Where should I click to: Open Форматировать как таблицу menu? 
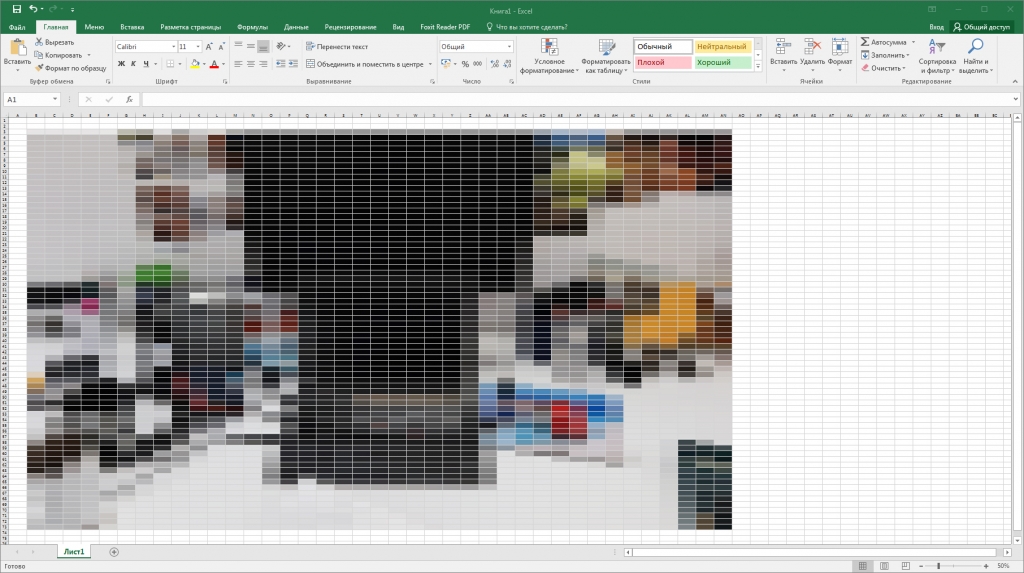tap(606, 56)
